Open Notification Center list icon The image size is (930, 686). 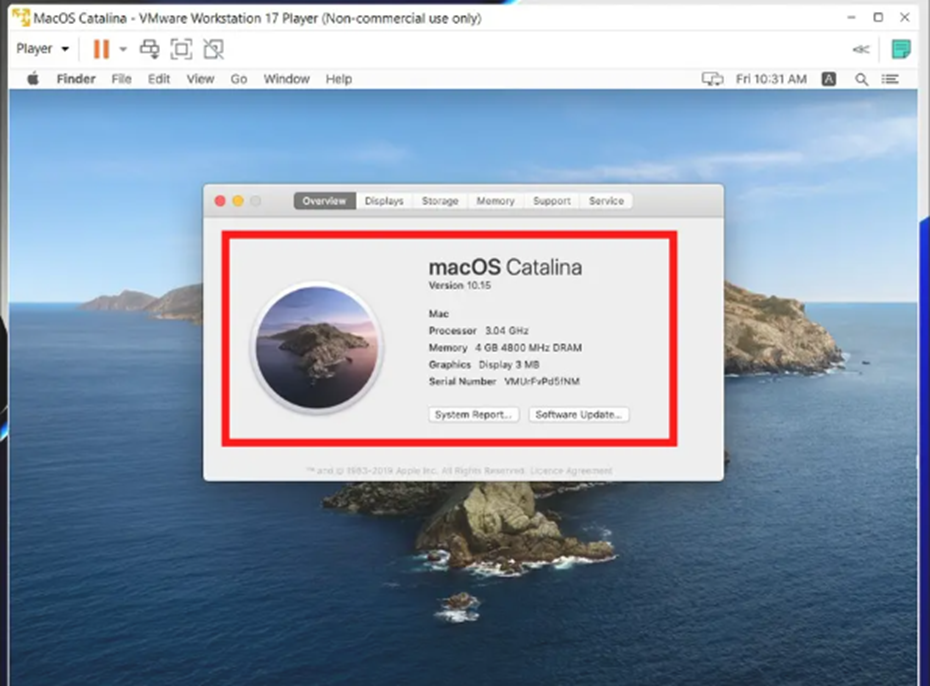890,79
